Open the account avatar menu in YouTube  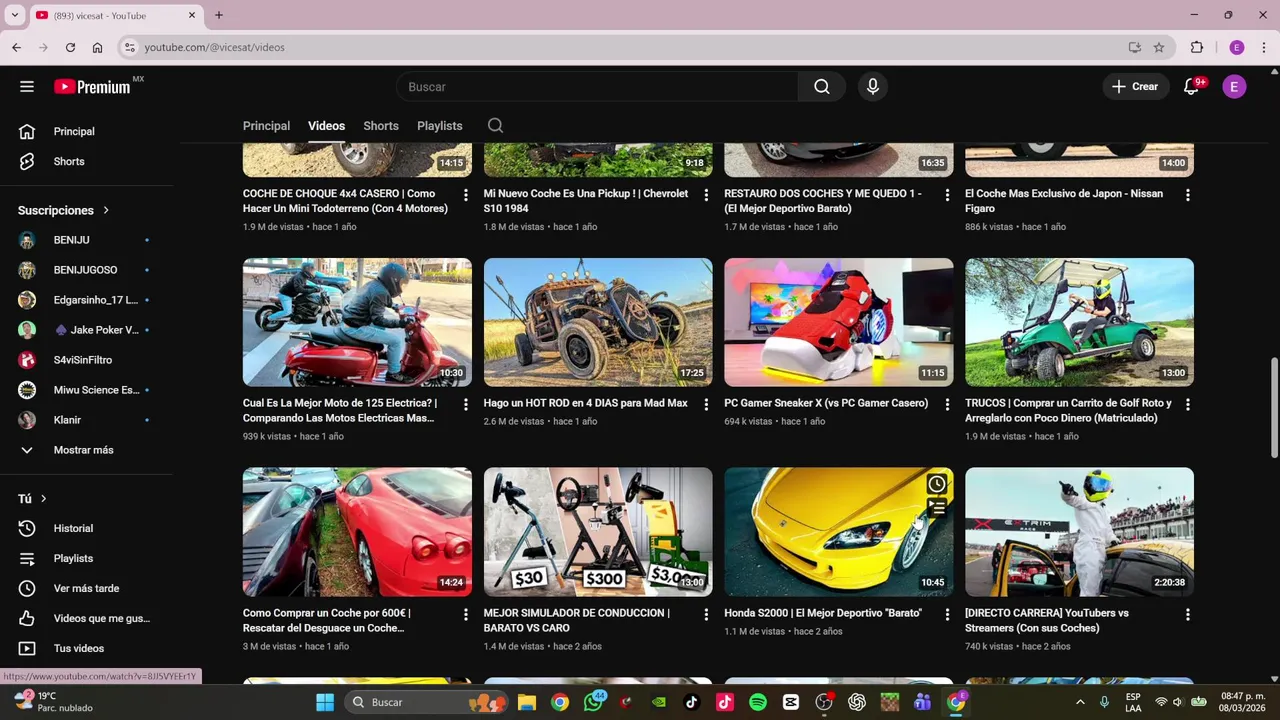click(1234, 87)
